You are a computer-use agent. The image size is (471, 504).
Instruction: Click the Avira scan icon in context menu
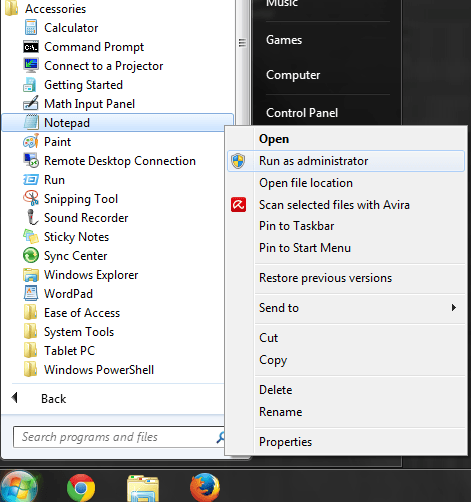pyautogui.click(x=239, y=205)
